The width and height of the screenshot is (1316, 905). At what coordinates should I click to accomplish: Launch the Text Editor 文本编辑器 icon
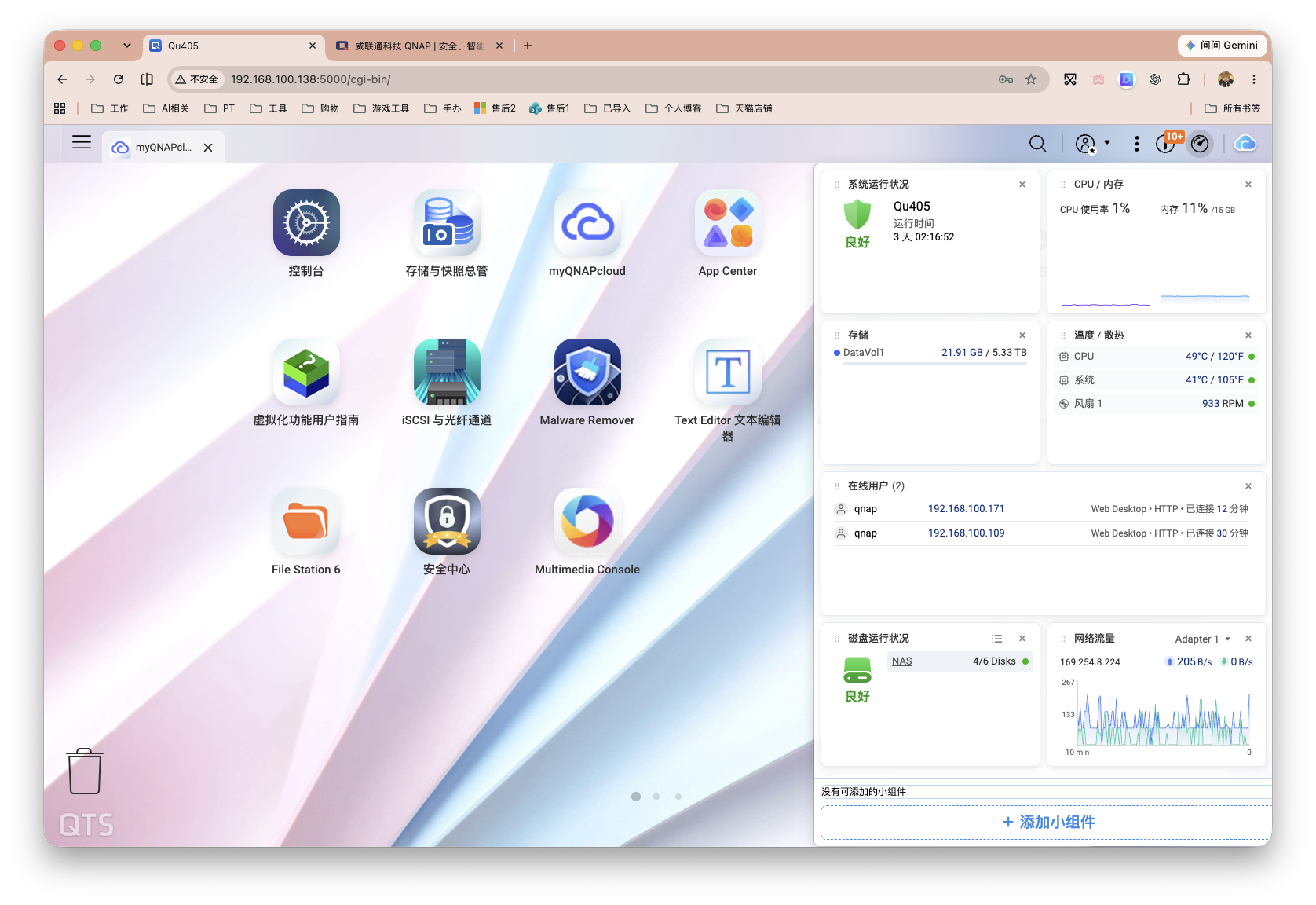728,372
